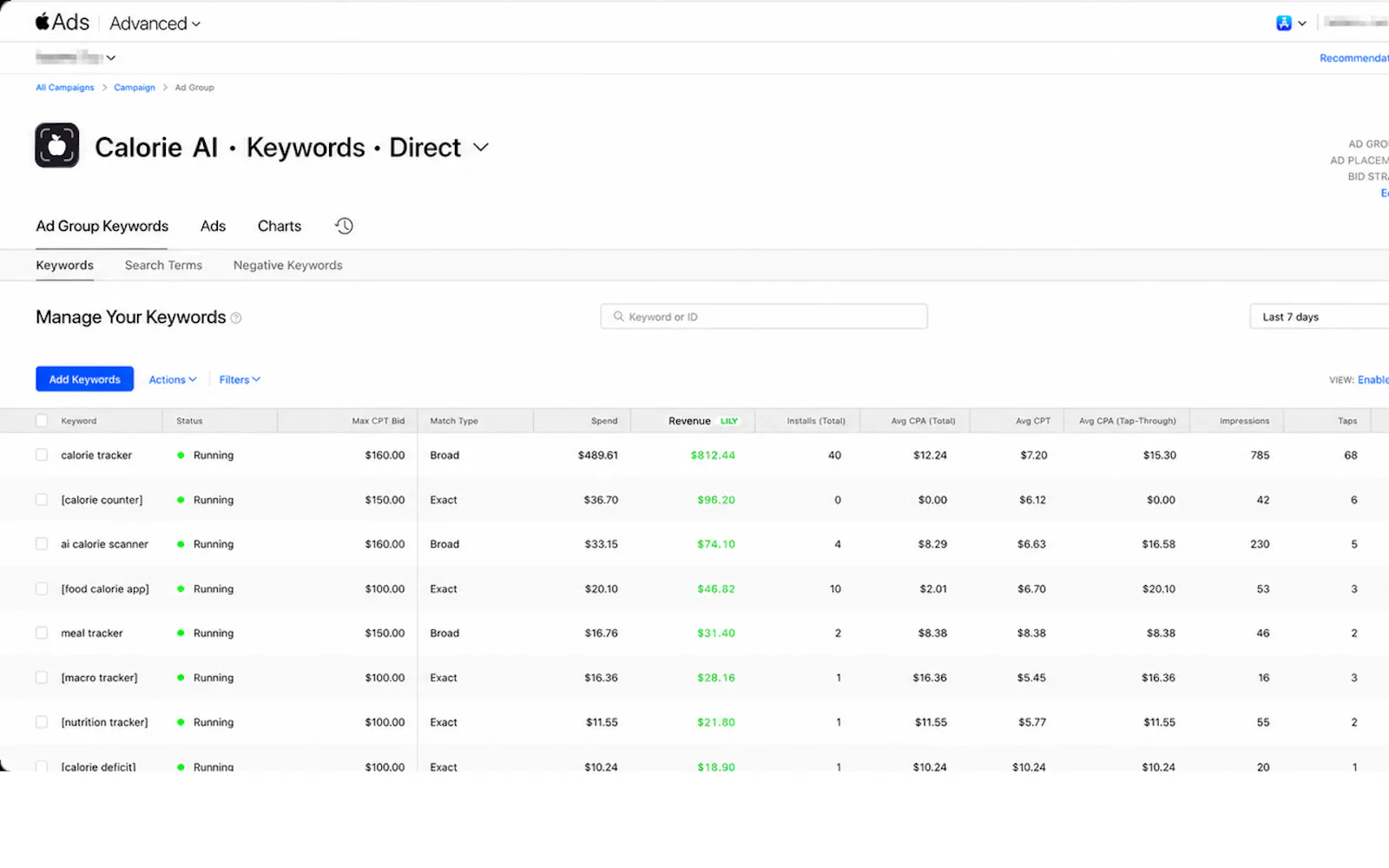Click the $812.44 revenue value
The image size is (1389, 868).
pos(713,455)
